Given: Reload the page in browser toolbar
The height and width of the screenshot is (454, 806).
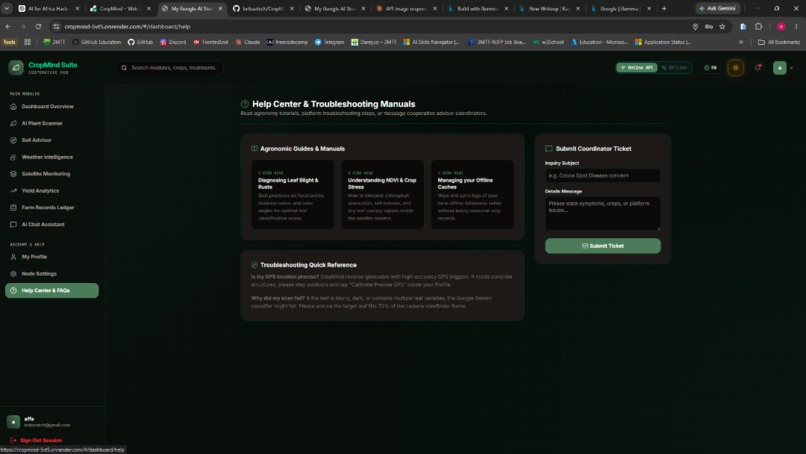Looking at the screenshot, I should pos(38,26).
